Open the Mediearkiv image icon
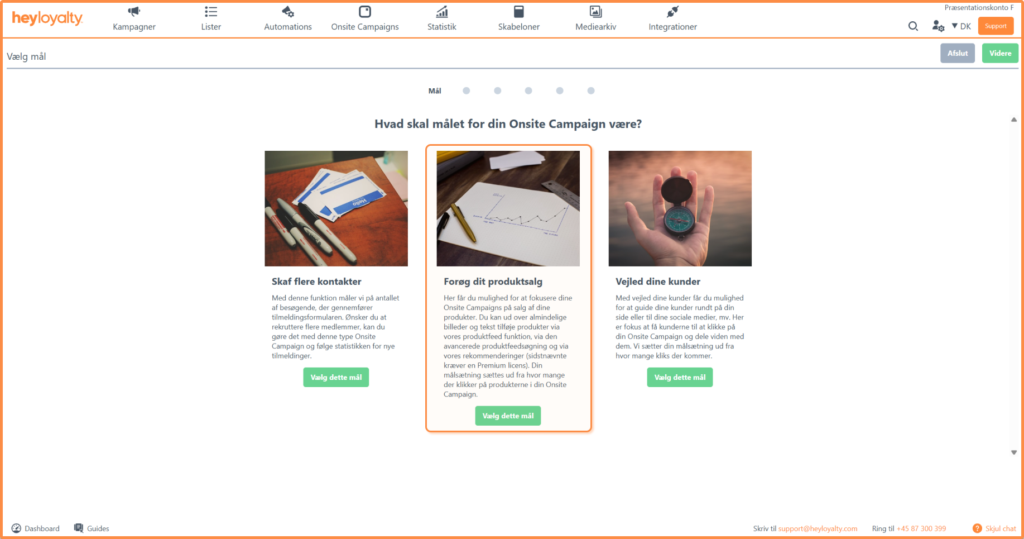 click(596, 12)
